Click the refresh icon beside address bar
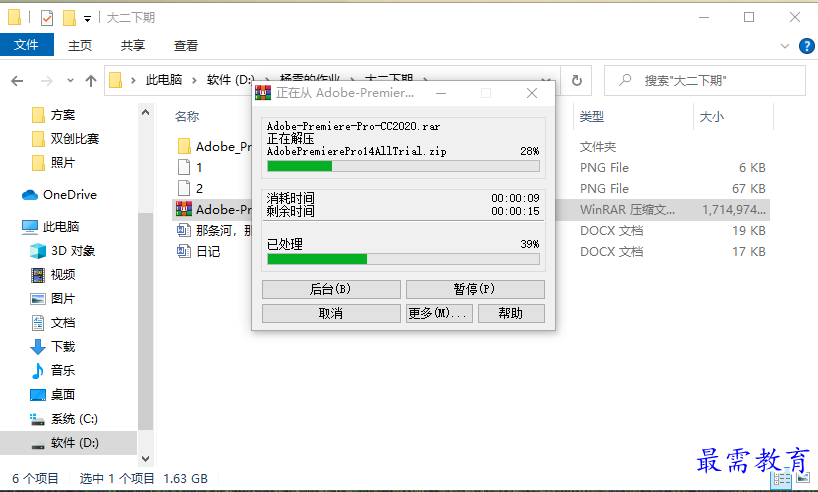 tap(576, 80)
